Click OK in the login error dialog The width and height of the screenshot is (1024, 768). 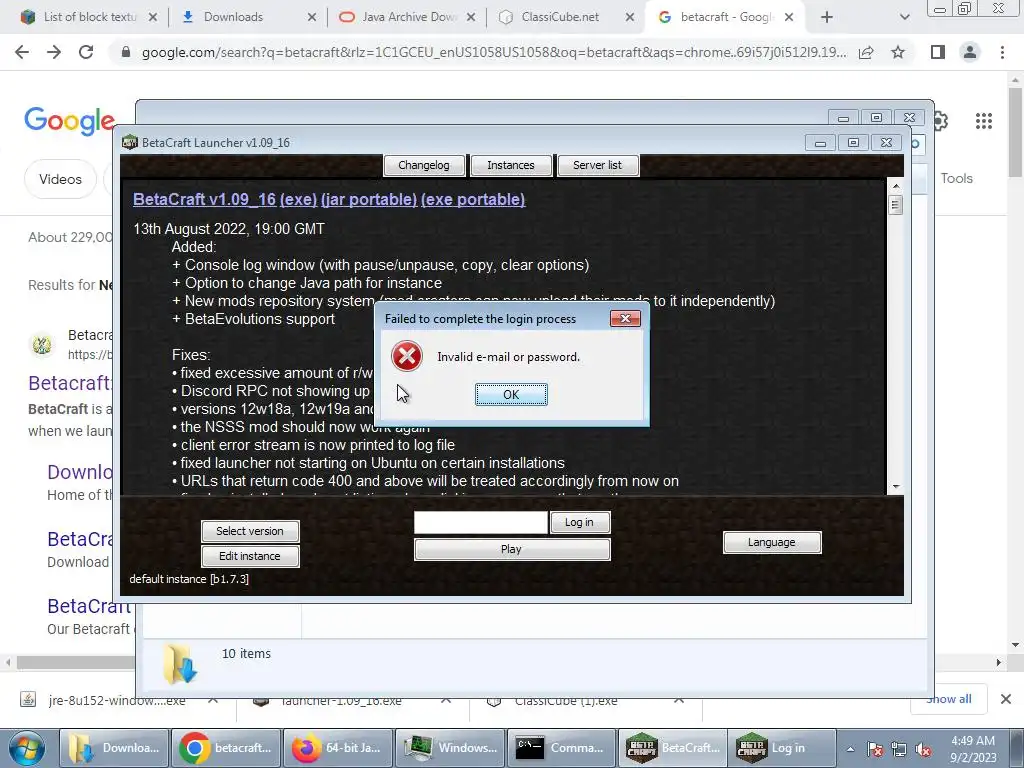[511, 394]
